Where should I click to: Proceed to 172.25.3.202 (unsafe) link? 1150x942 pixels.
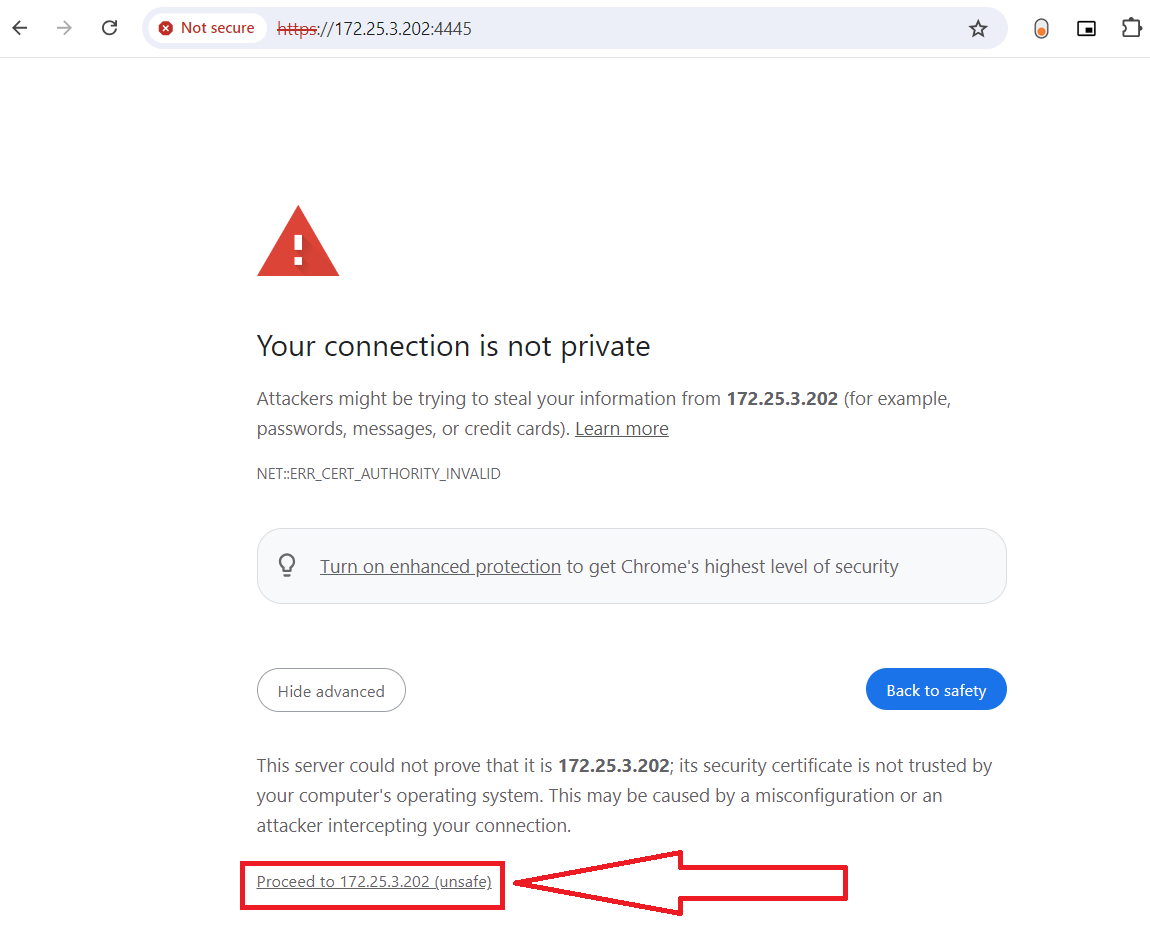374,882
